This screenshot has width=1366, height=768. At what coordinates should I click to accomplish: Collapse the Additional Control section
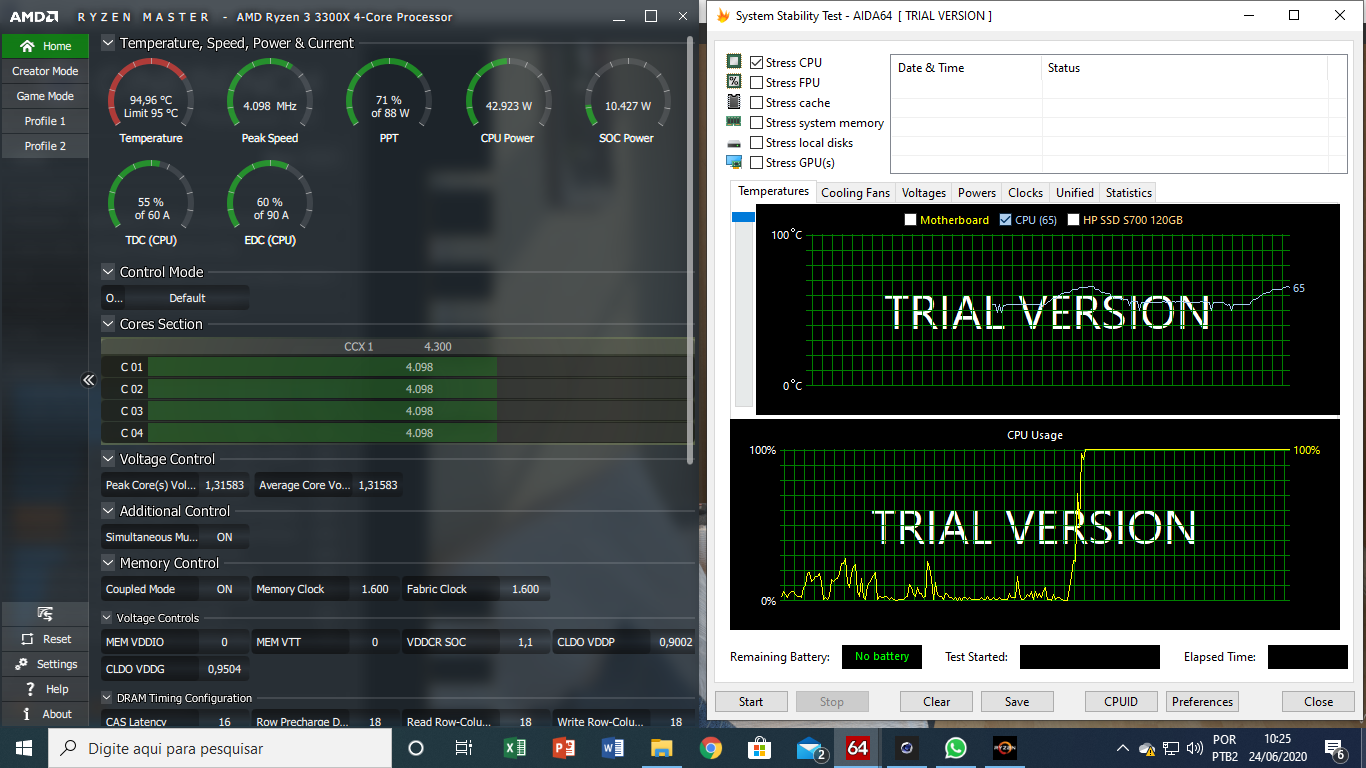coord(108,511)
